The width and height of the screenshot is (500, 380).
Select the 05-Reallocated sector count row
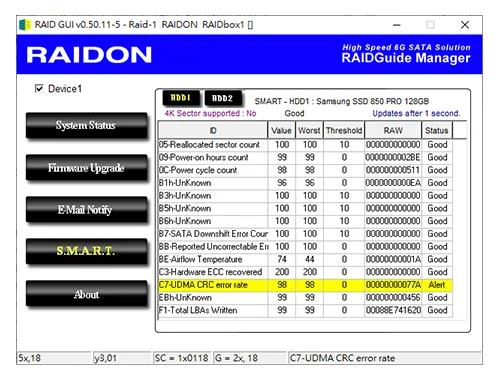pos(305,145)
